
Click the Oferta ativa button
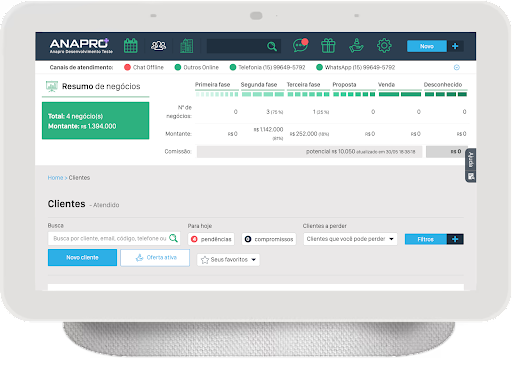[x=155, y=257]
